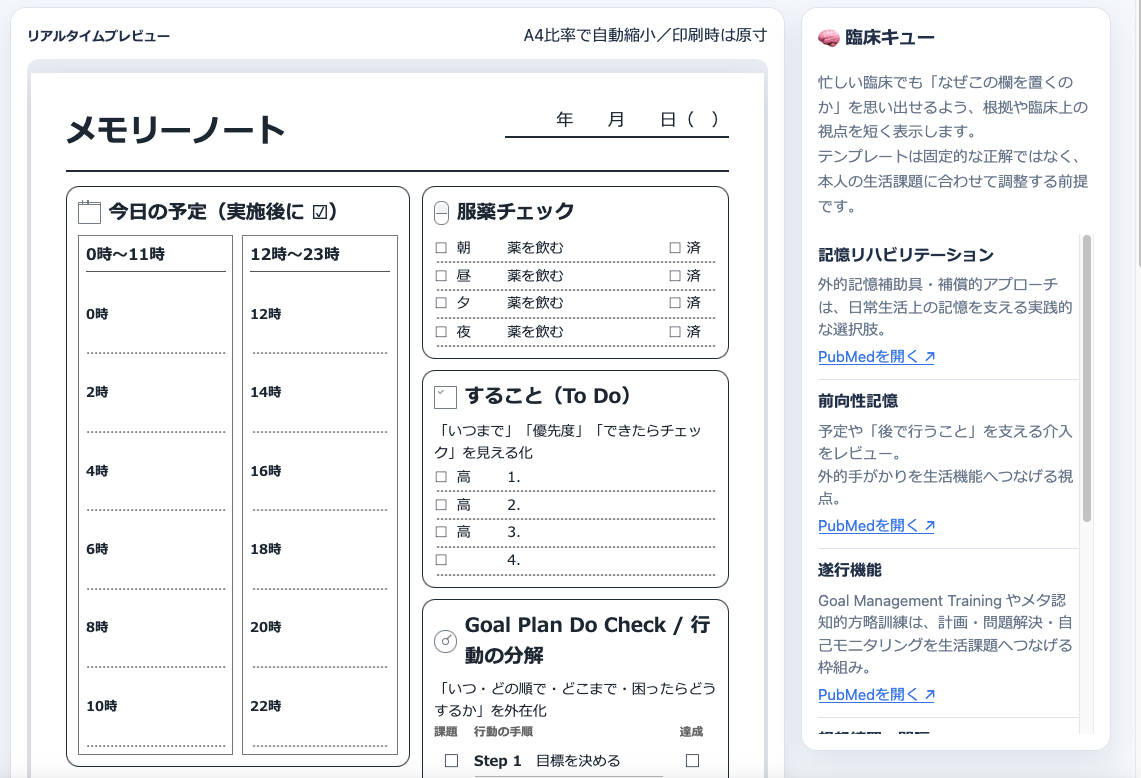Open the PubMed link under 前向性記憶
Image resolution: width=1141 pixels, height=778 pixels.
coord(876,525)
